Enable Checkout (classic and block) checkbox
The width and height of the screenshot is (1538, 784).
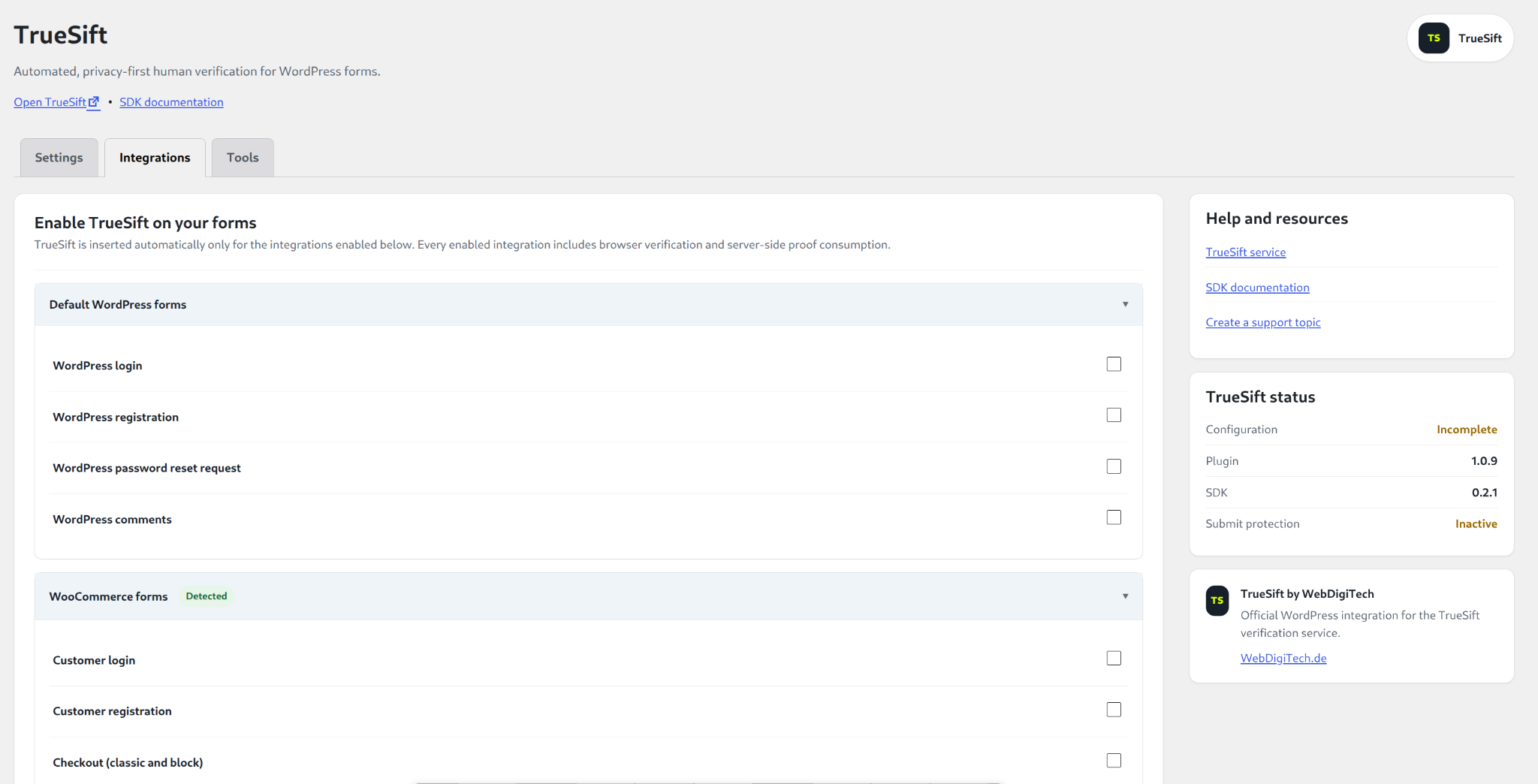pos(1114,761)
